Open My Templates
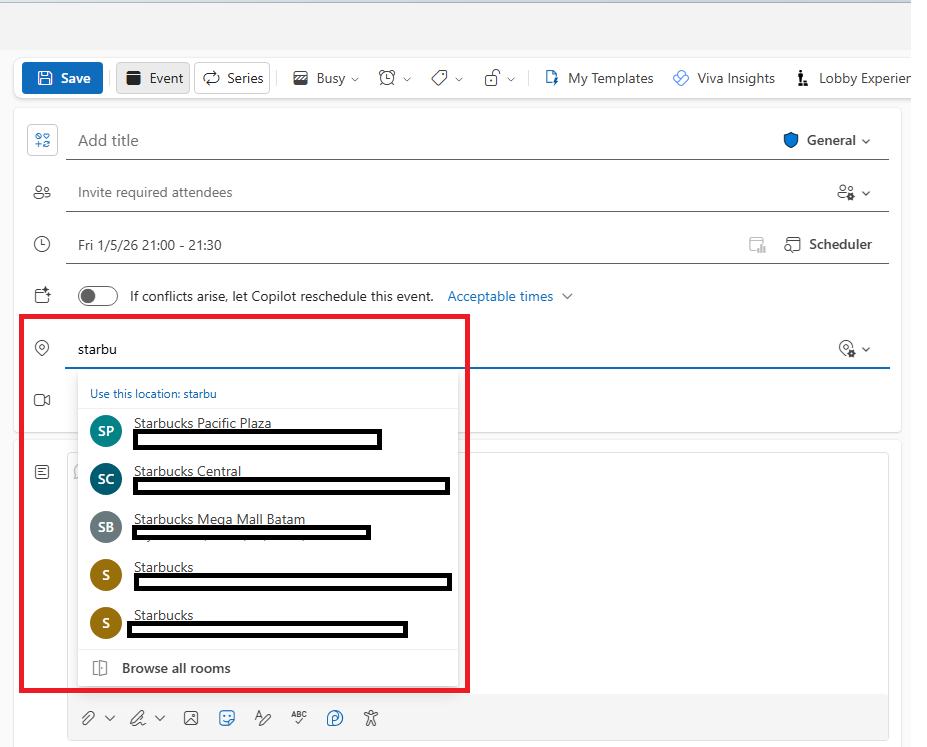This screenshot has width=927, height=747. click(599, 78)
